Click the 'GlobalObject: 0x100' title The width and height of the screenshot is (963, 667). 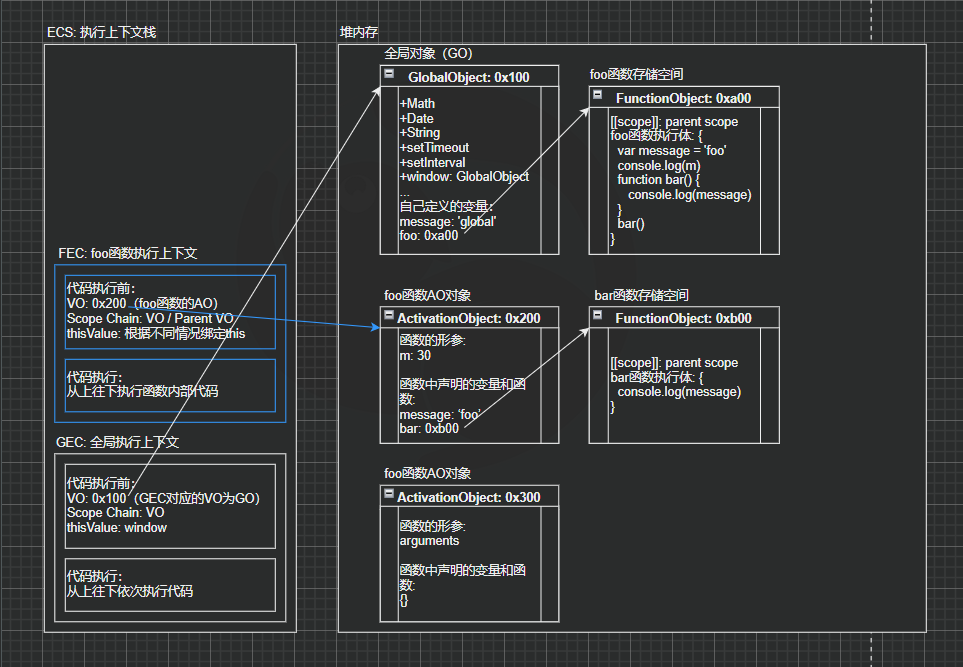469,77
